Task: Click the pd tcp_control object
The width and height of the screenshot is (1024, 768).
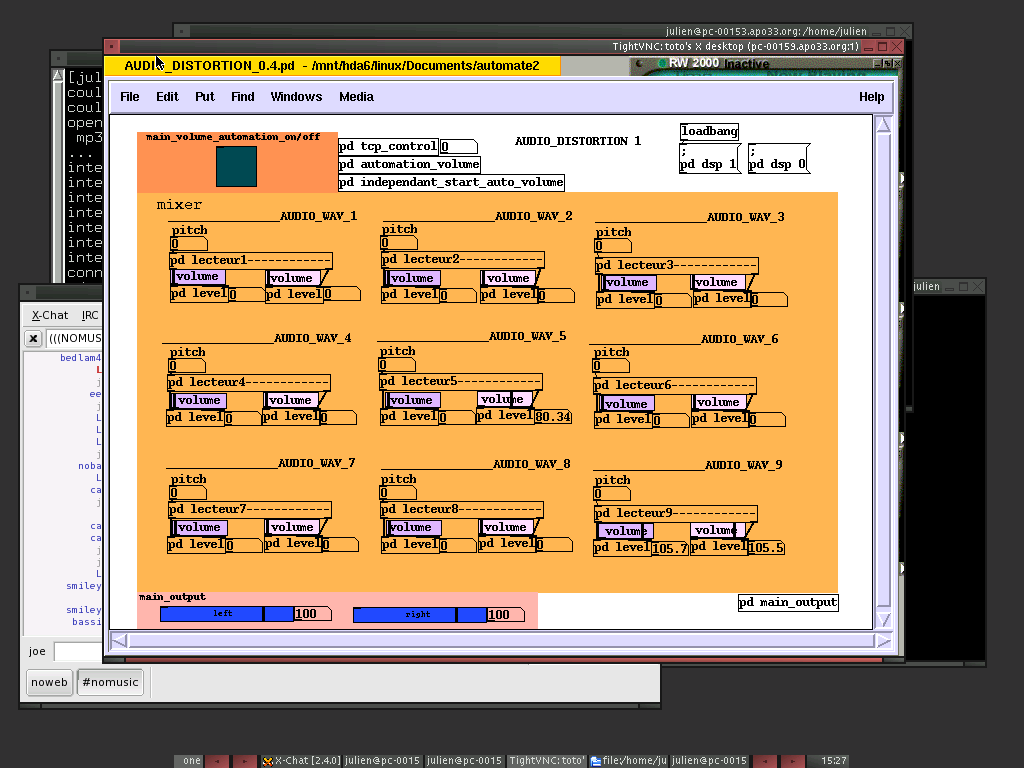Action: (x=388, y=146)
